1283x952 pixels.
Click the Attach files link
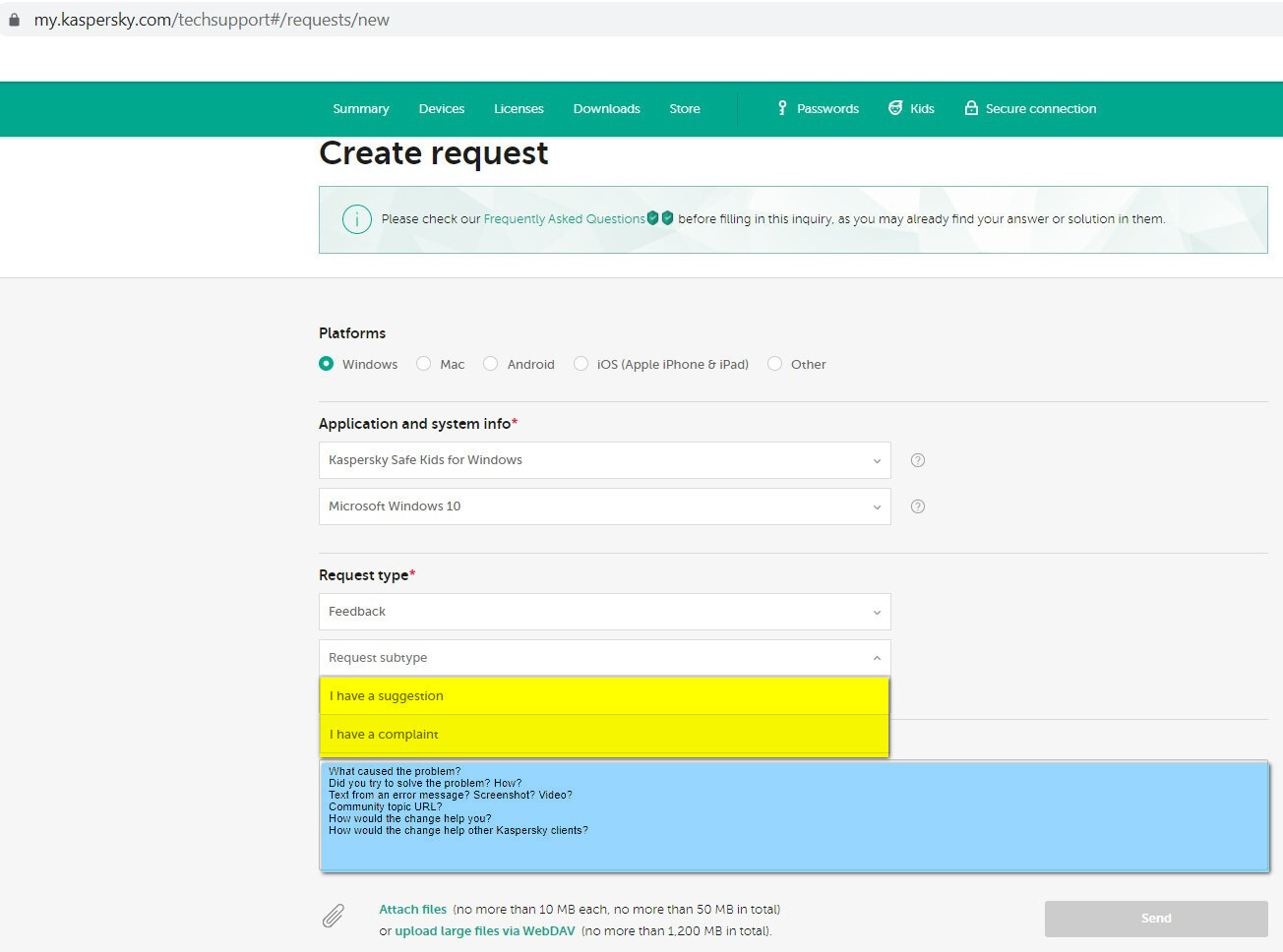click(x=413, y=910)
